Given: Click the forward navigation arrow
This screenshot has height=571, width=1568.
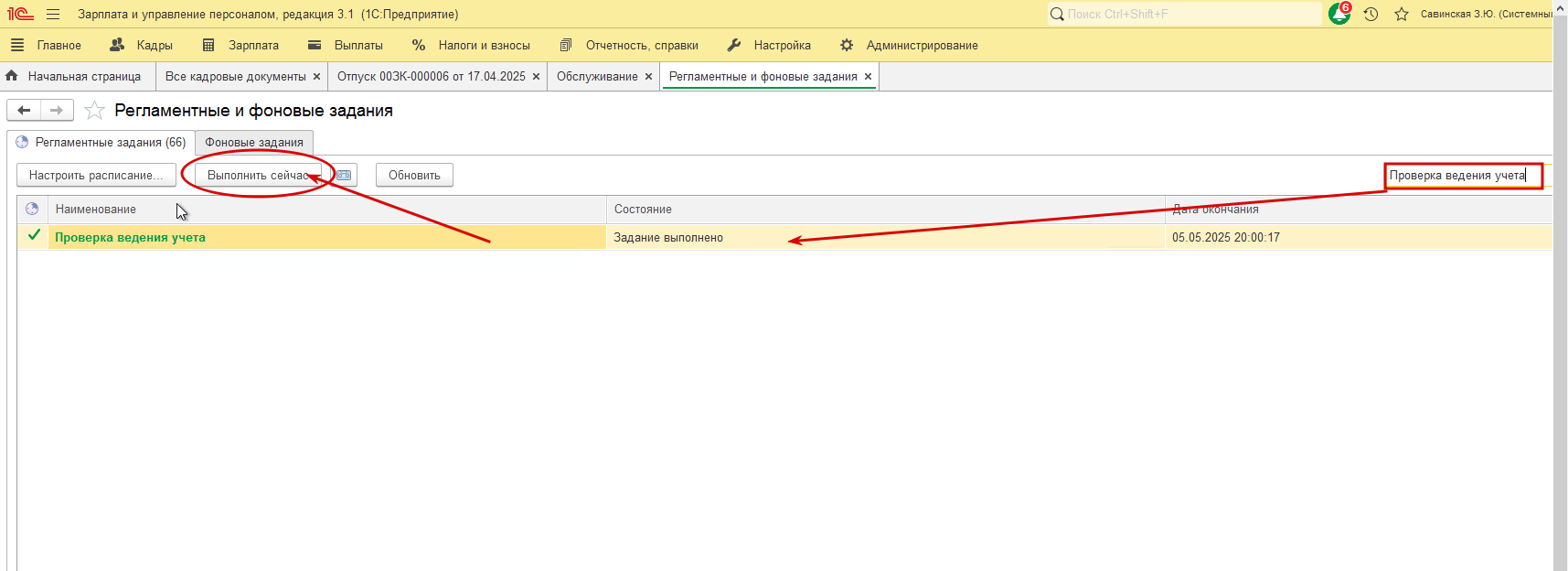Looking at the screenshot, I should pyautogui.click(x=57, y=111).
